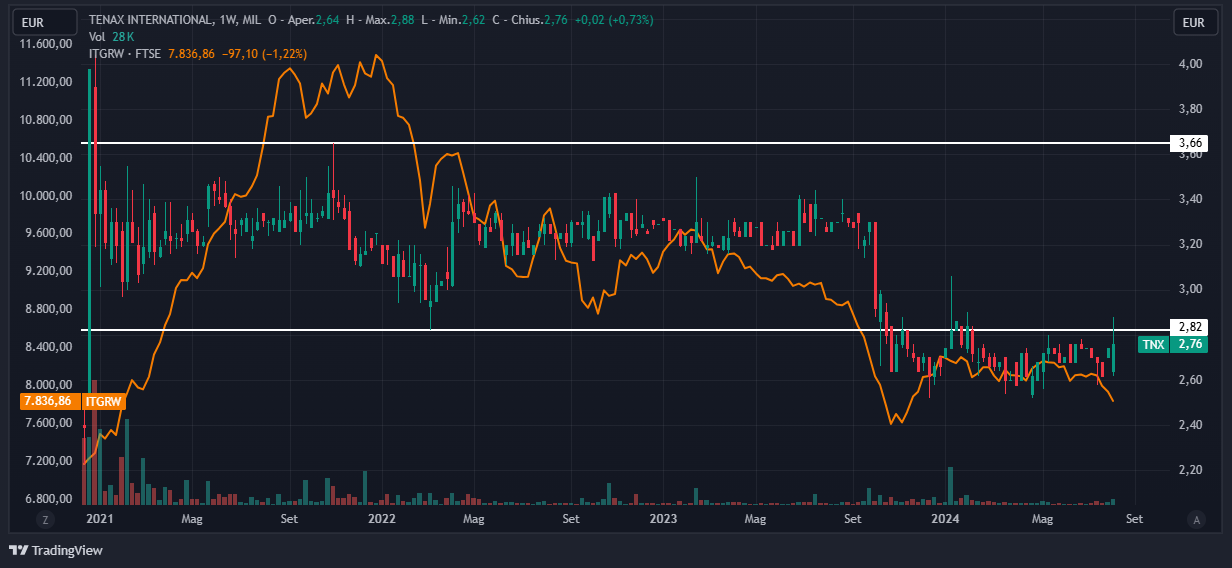The height and width of the screenshot is (568, 1232).
Task: Click the 2022 label on time axis
Action: [381, 519]
